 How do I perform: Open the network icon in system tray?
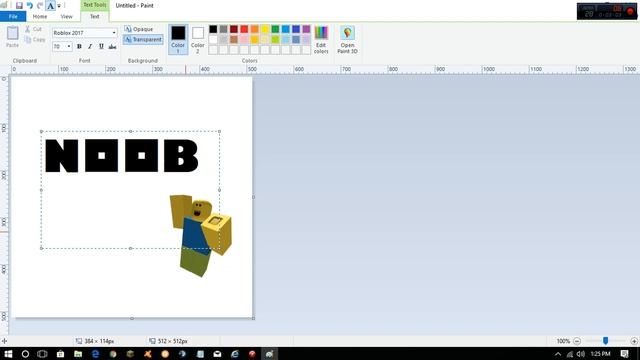[x=570, y=354]
